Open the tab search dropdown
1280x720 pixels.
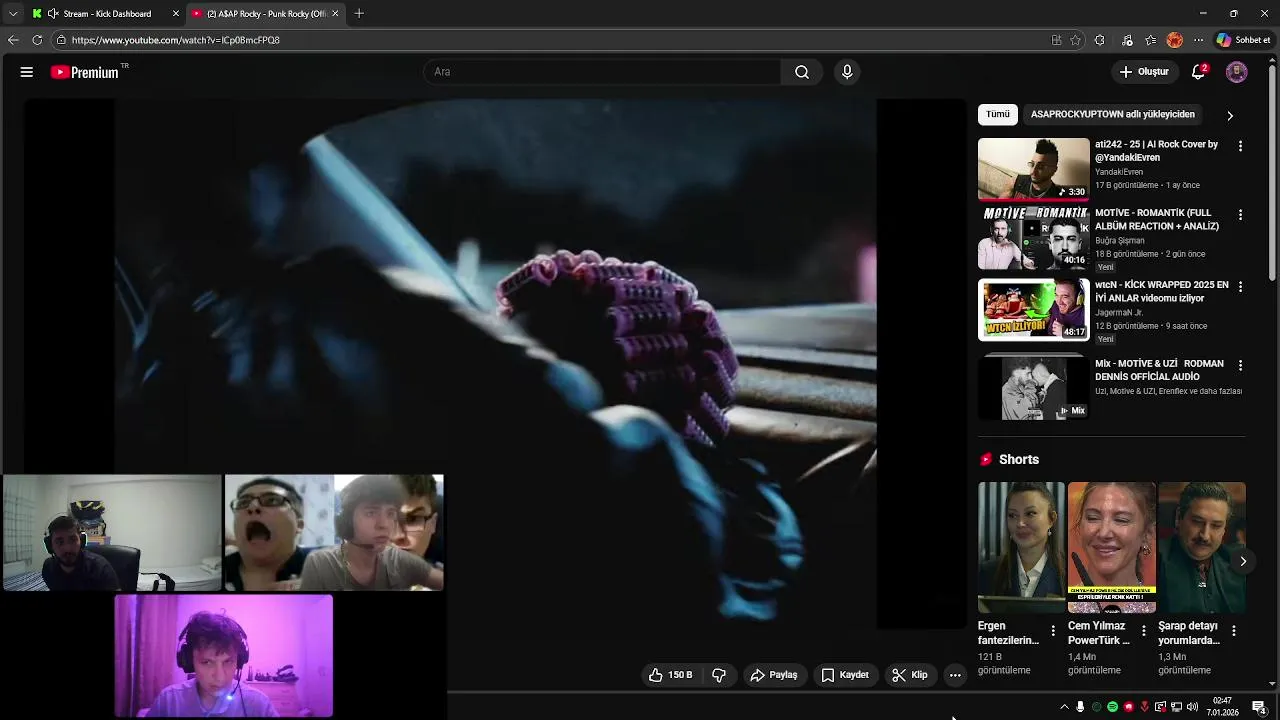click(13, 14)
